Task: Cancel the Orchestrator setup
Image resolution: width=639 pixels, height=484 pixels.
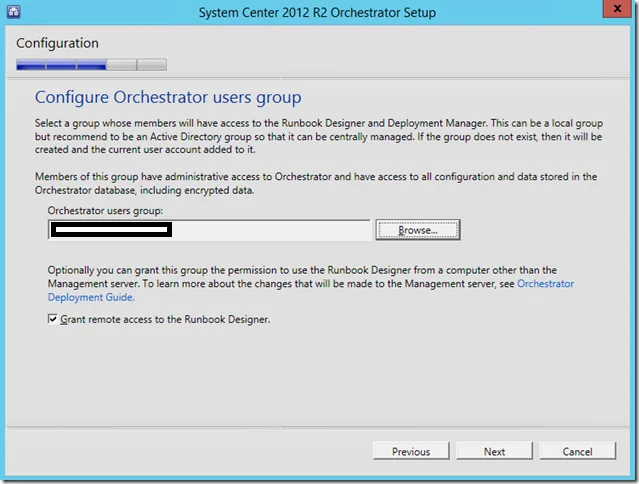Action: coord(577,451)
